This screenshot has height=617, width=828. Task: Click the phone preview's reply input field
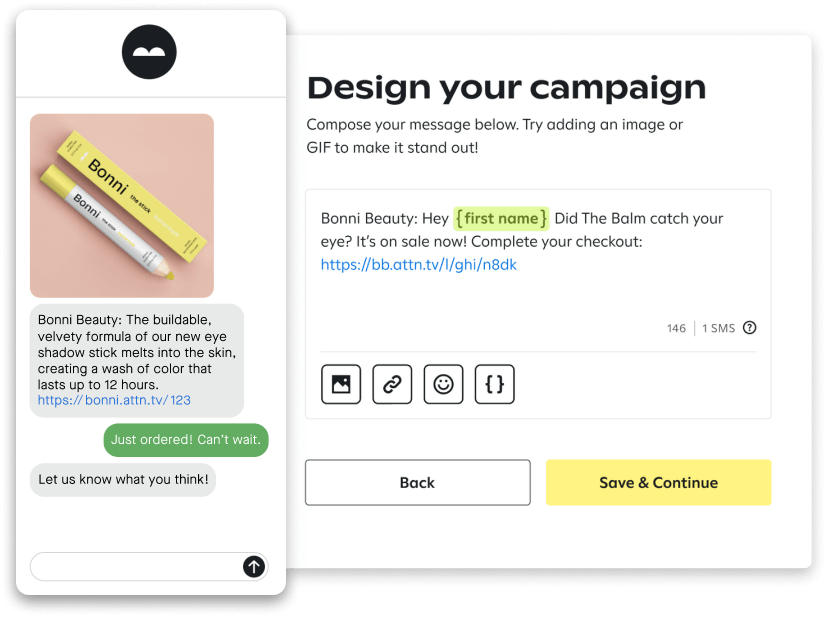130,566
